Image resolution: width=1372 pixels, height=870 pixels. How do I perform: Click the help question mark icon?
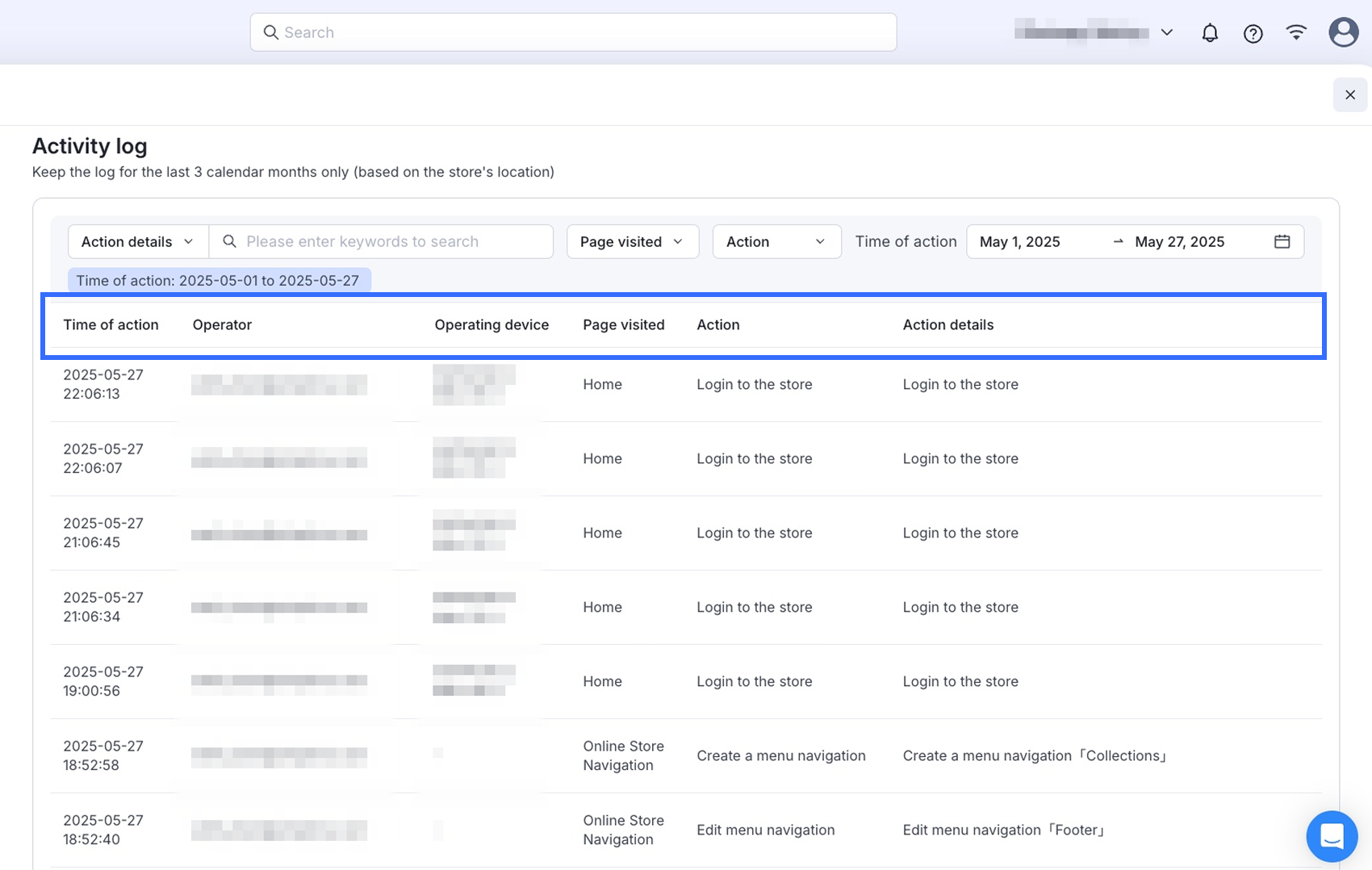tap(1253, 33)
